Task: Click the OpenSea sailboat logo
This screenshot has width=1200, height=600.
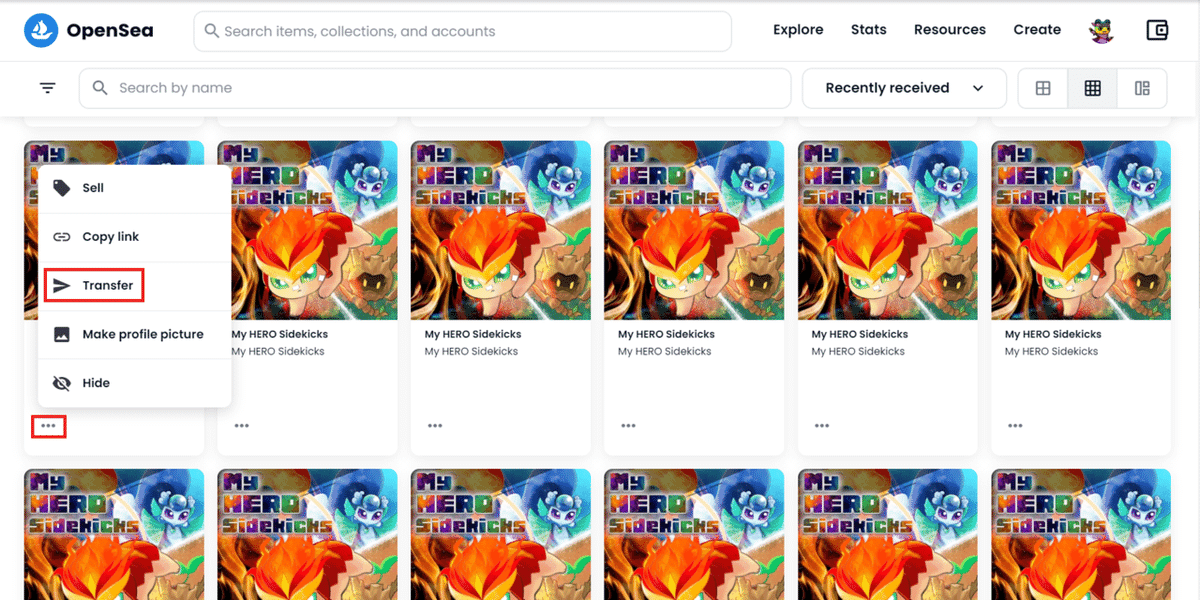Action: coord(42,31)
